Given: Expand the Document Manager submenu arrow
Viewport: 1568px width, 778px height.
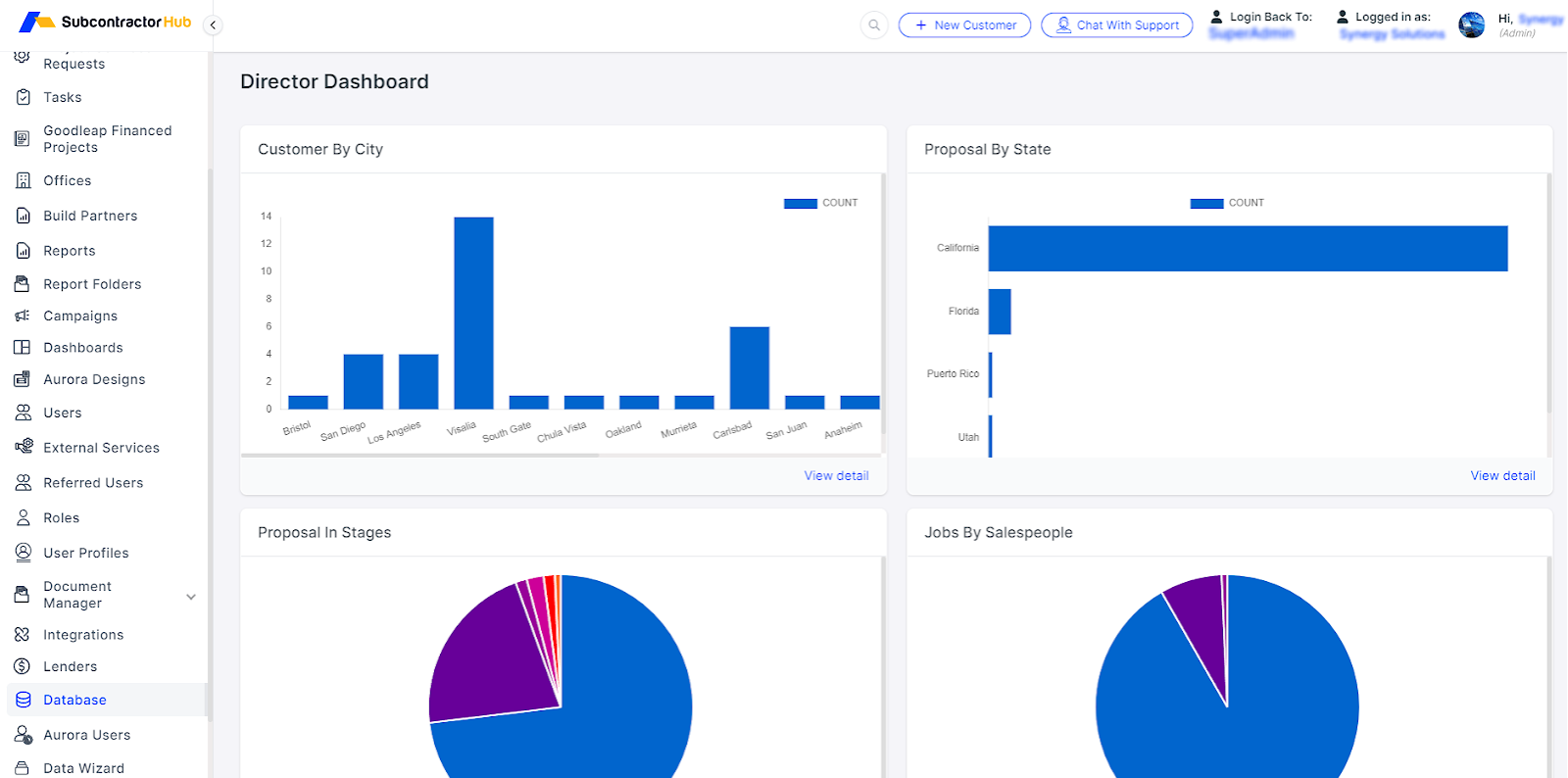Looking at the screenshot, I should click(x=191, y=596).
